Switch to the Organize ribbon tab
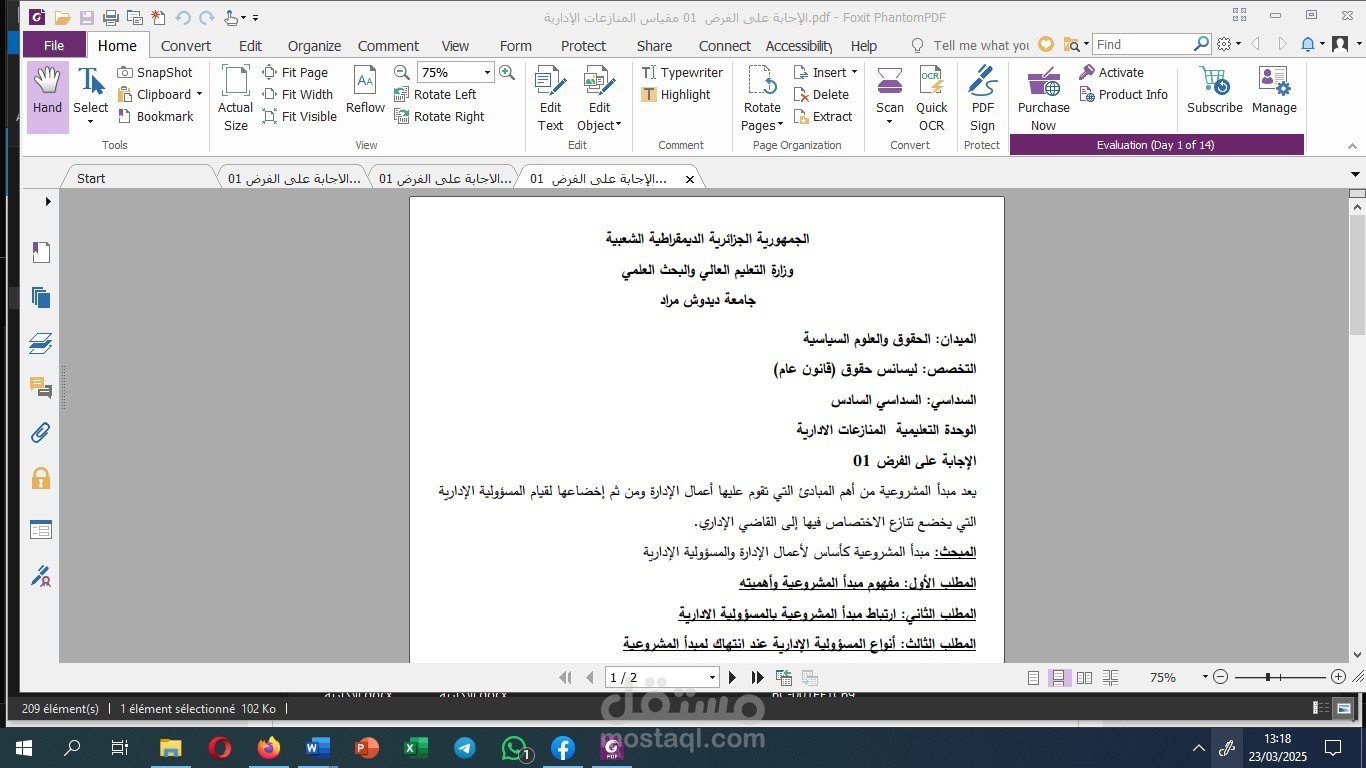Image resolution: width=1366 pixels, height=768 pixels. tap(314, 45)
